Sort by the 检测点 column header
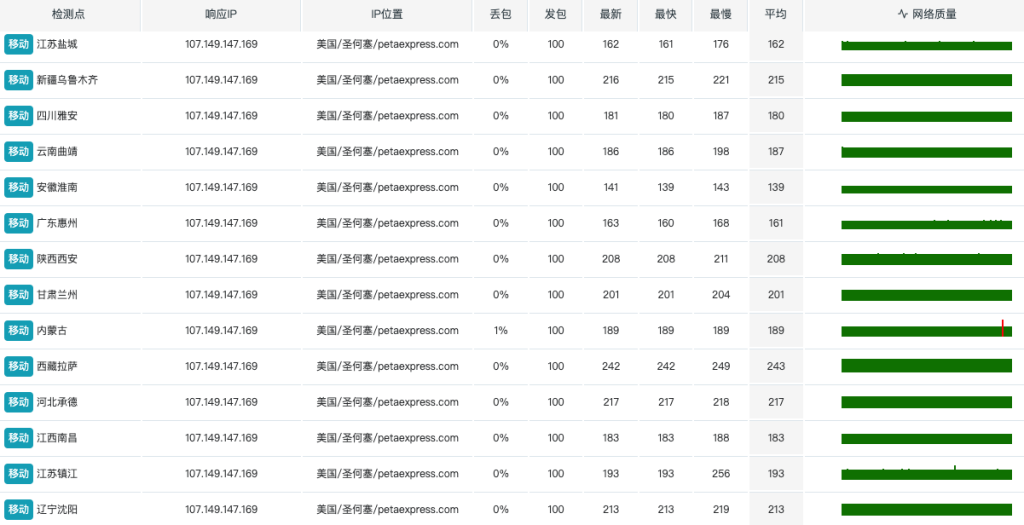 (x=68, y=15)
